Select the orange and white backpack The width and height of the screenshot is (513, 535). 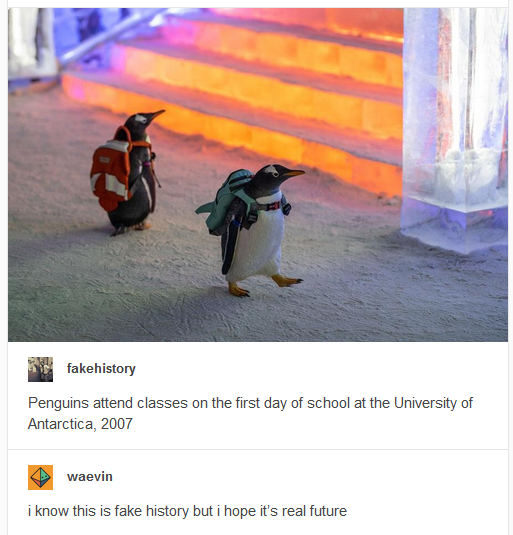pos(113,171)
